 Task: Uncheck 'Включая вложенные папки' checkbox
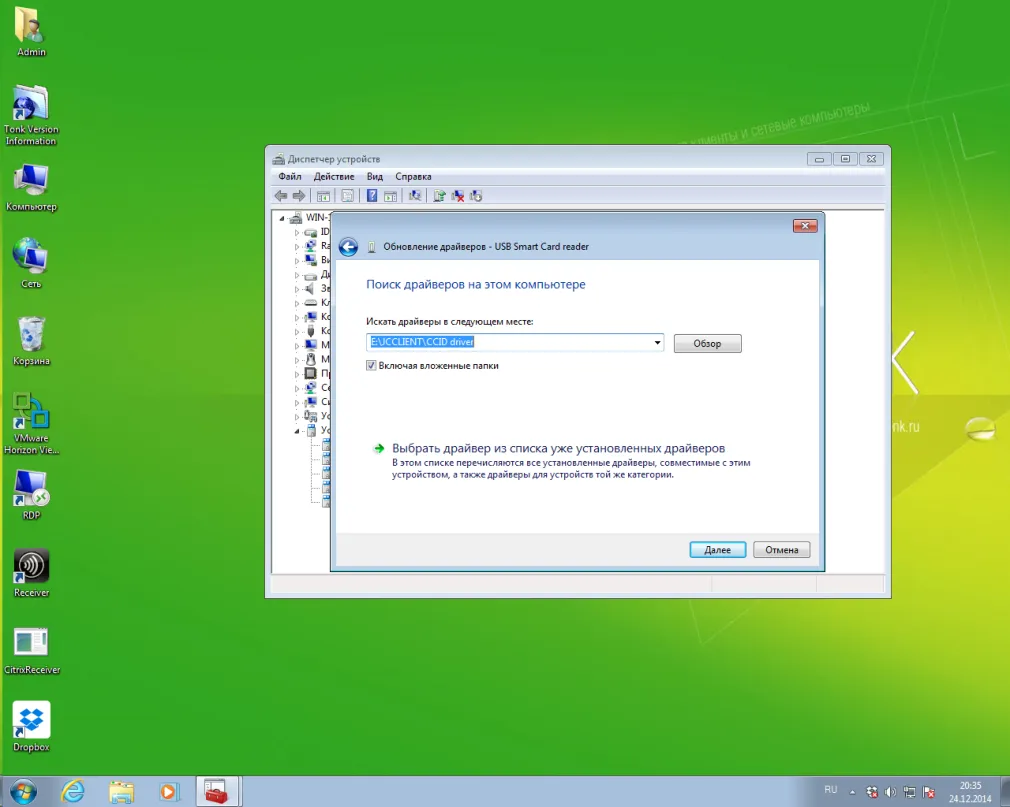click(x=371, y=366)
